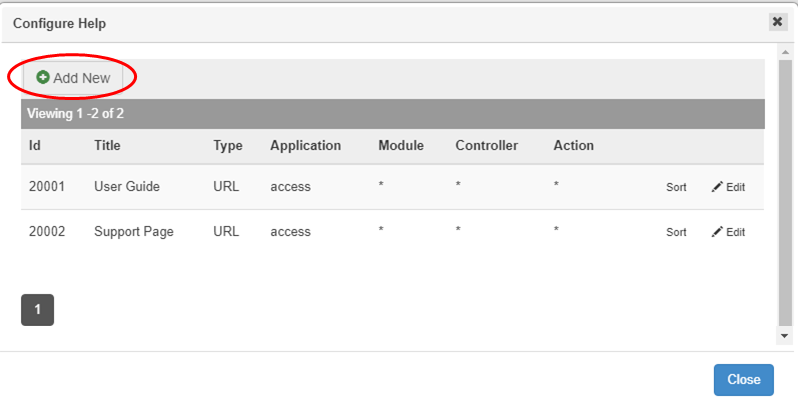The image size is (805, 403).
Task: Edit the Support Page entry
Action: click(728, 232)
